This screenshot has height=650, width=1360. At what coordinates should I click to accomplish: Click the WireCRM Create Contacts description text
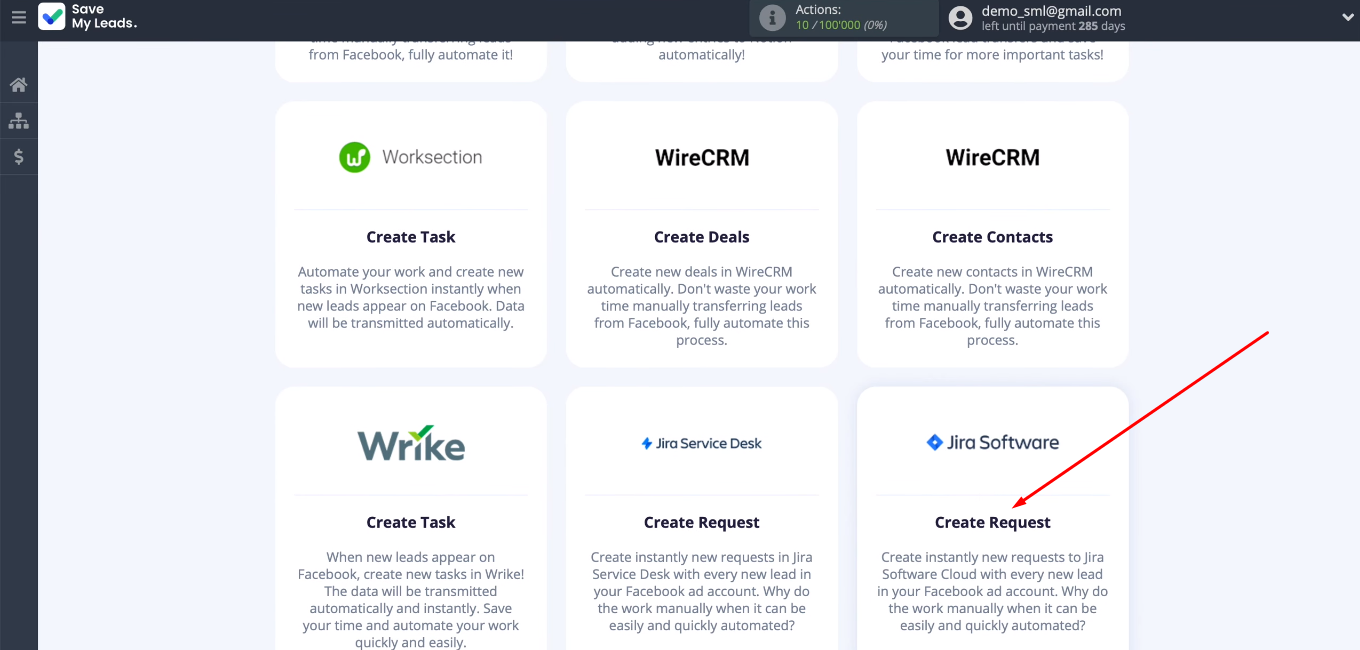coord(993,306)
